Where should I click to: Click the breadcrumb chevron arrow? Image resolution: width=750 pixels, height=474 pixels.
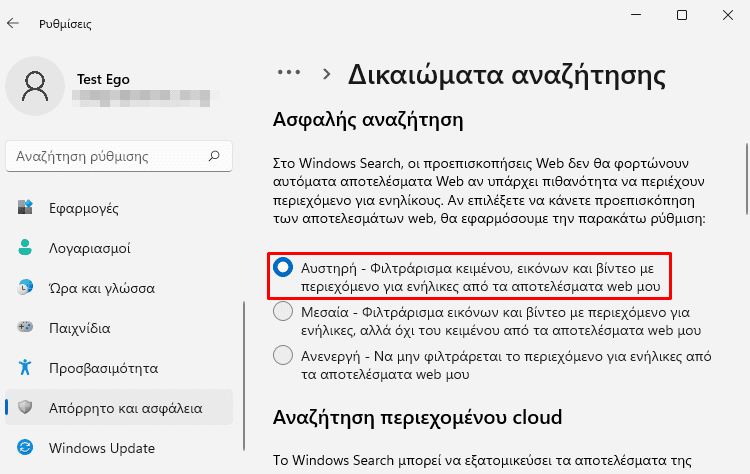click(326, 74)
